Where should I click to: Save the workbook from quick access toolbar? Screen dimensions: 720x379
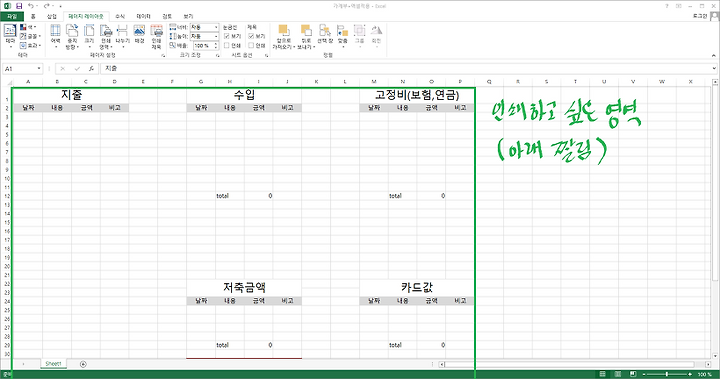point(19,6)
